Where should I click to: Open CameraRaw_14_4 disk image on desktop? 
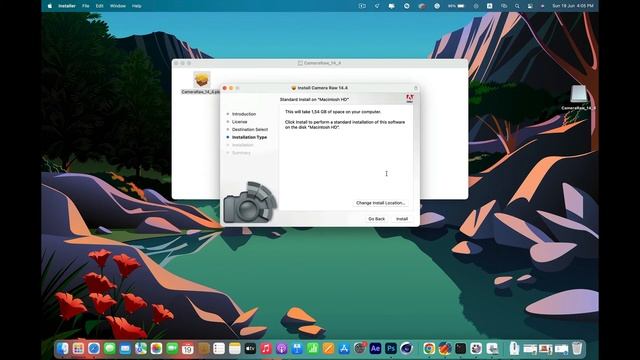point(578,98)
